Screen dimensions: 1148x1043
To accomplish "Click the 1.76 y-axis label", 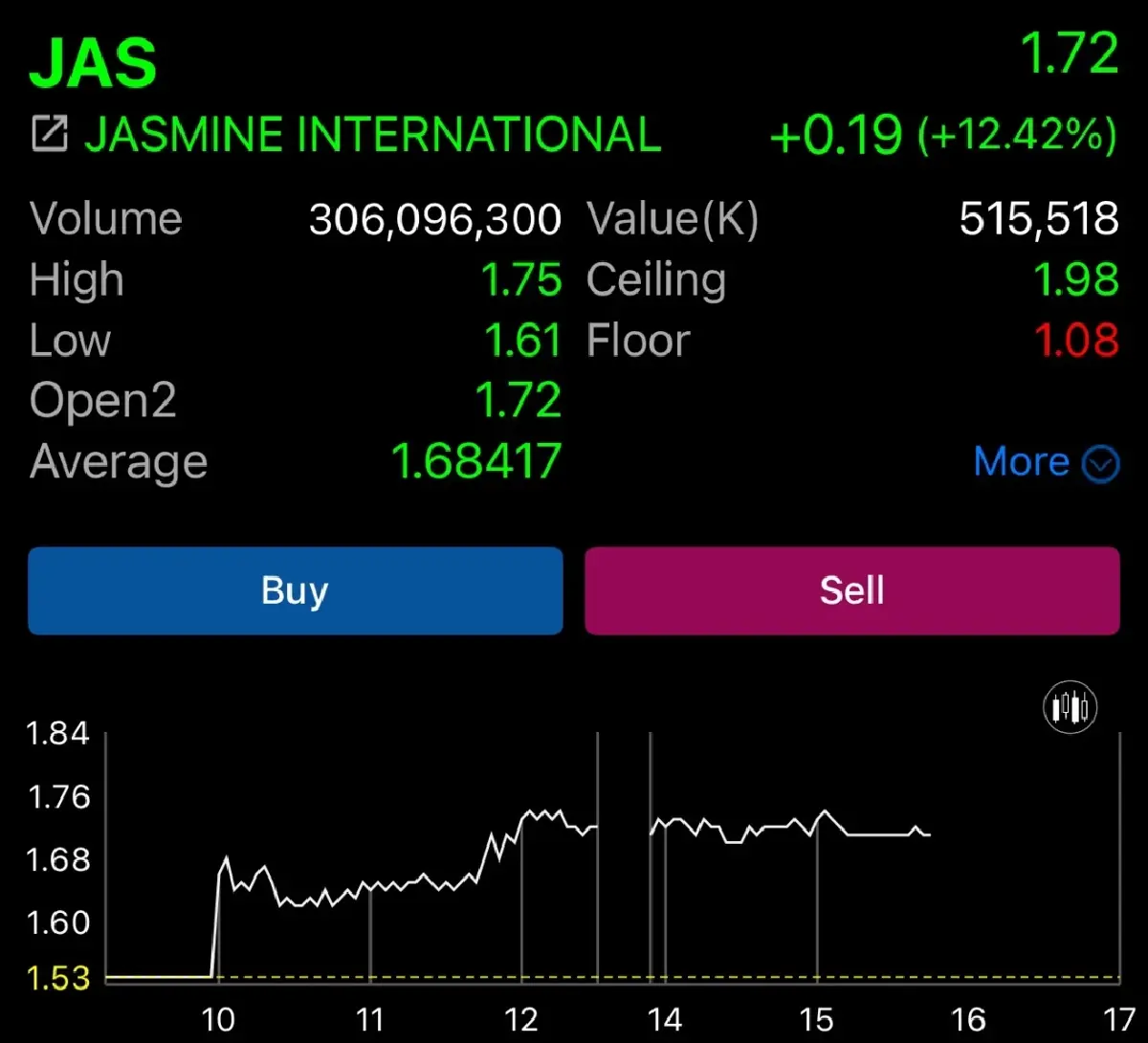I will pyautogui.click(x=57, y=797).
